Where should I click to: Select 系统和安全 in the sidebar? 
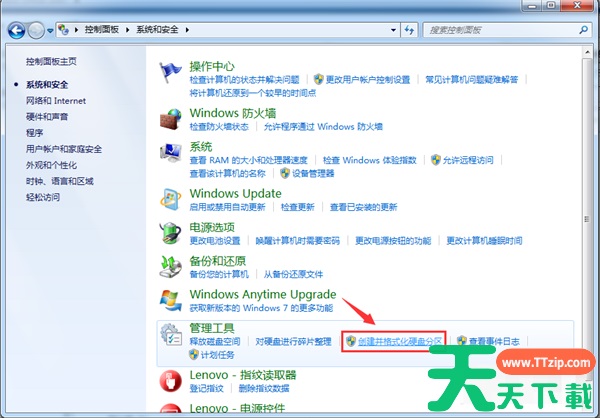tap(47, 85)
